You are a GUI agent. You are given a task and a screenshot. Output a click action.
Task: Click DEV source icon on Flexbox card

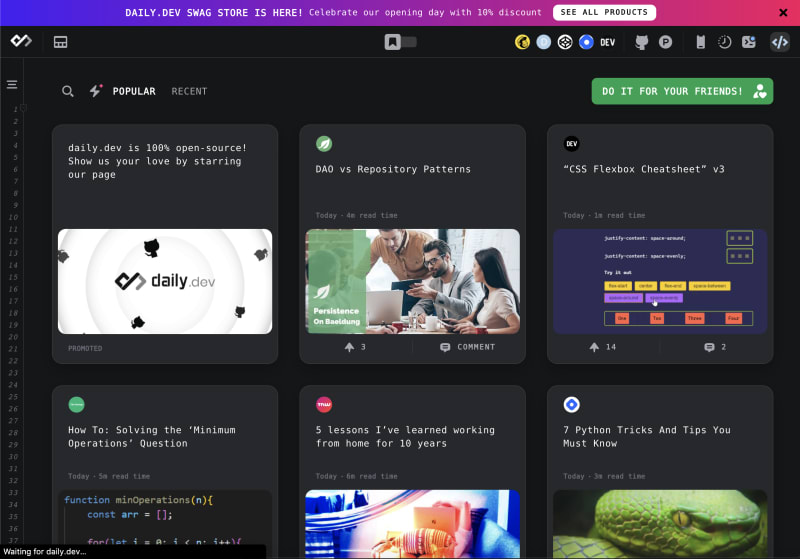pos(571,144)
